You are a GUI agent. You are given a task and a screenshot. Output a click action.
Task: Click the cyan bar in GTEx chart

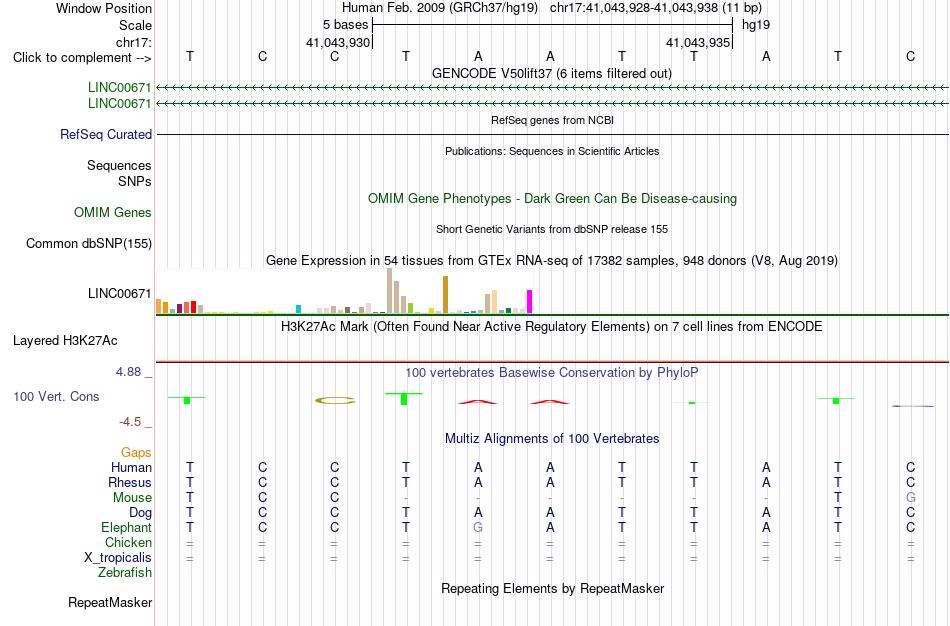(298, 309)
